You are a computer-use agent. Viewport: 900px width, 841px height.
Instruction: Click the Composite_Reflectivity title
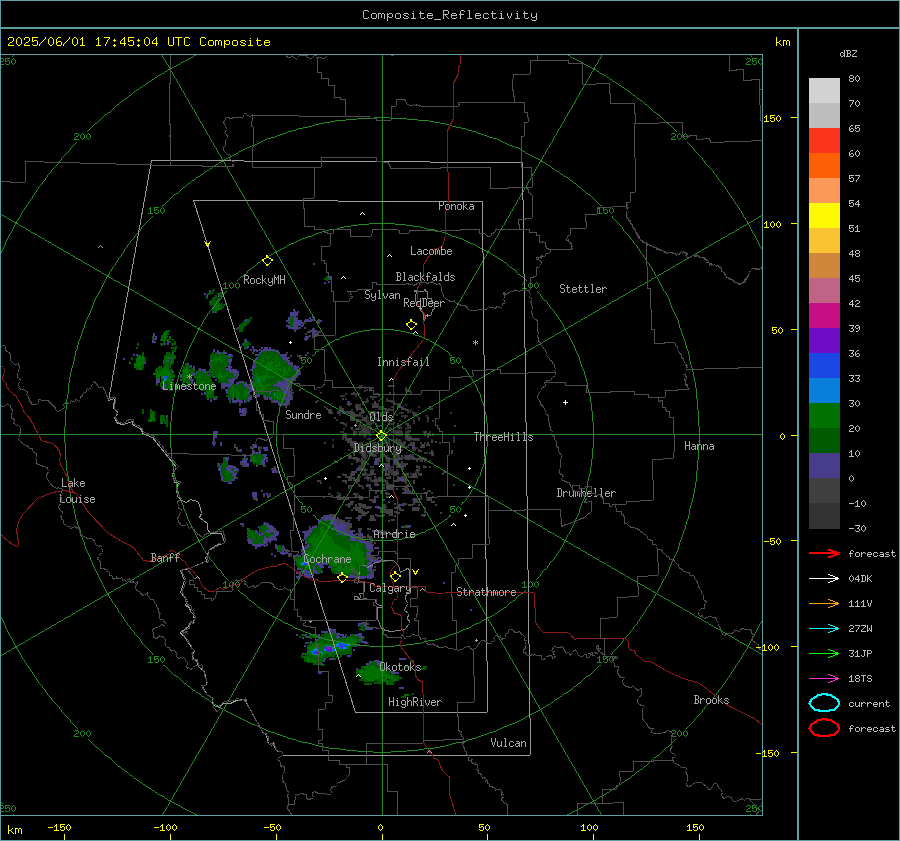pyautogui.click(x=449, y=15)
